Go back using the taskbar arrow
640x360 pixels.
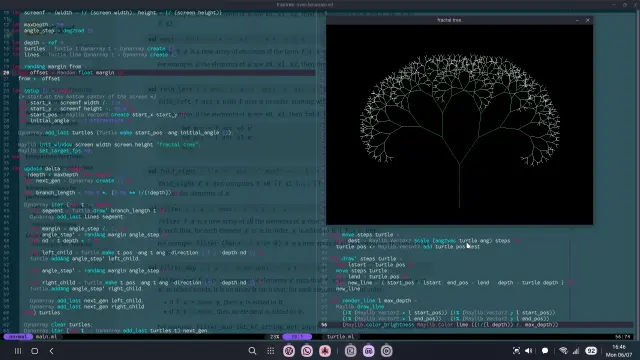[51, 351]
